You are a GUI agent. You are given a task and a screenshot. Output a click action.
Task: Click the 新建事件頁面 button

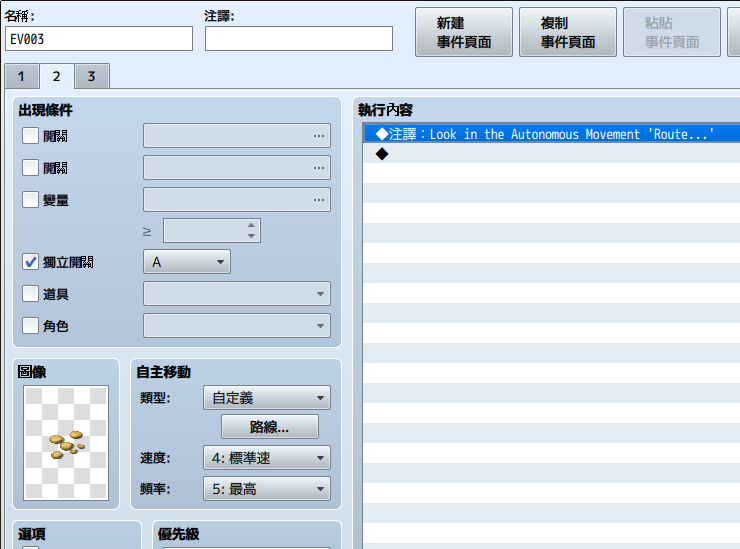tap(464, 32)
